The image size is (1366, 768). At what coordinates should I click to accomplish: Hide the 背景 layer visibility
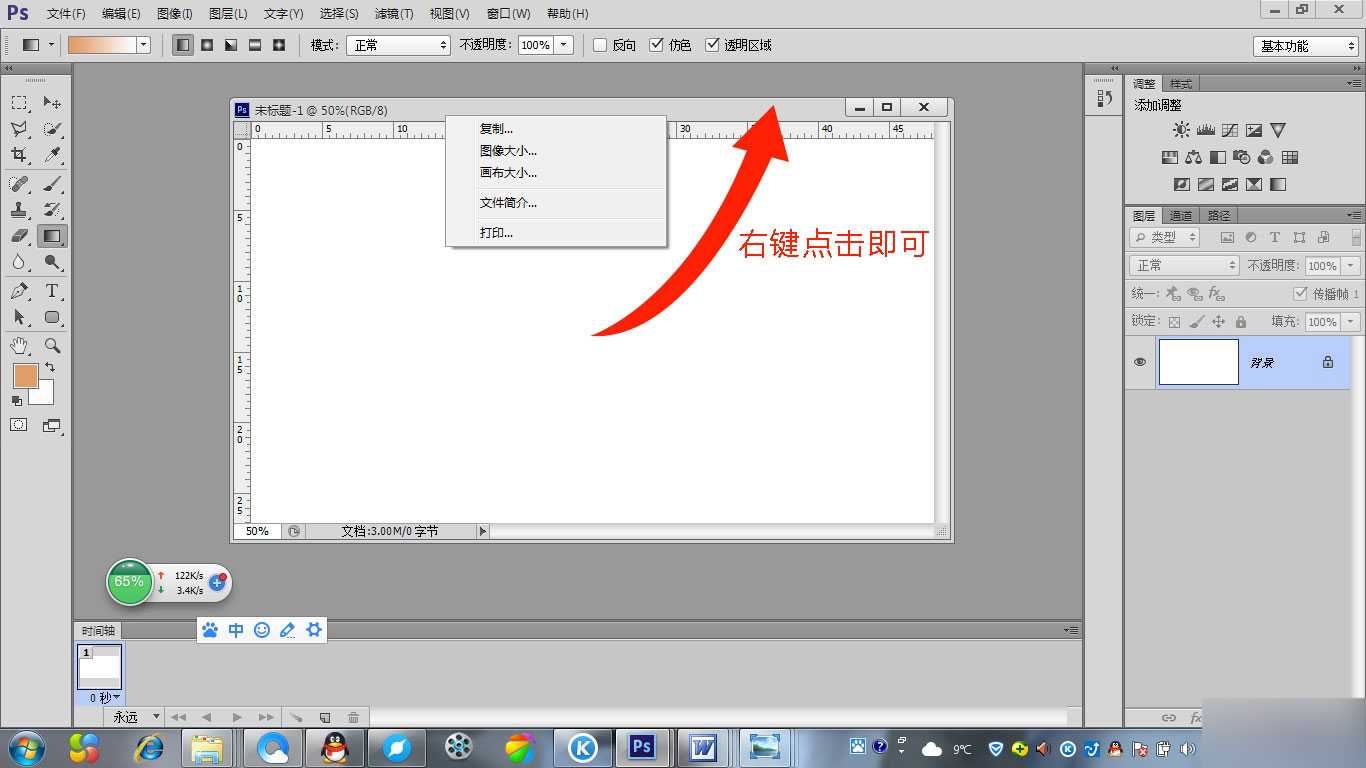pos(1140,362)
